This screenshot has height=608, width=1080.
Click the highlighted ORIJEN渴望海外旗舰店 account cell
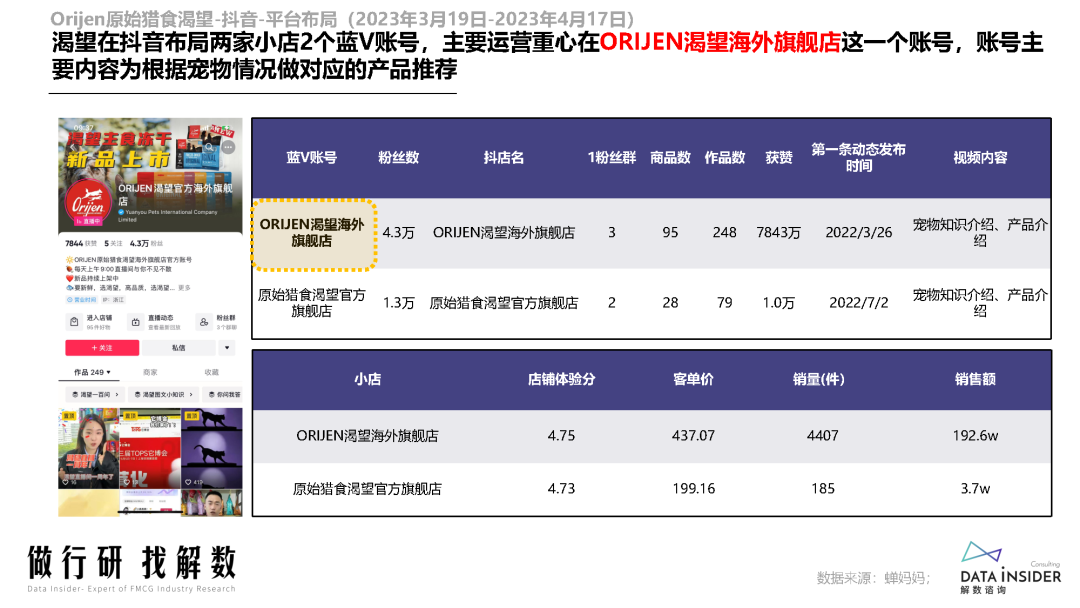pyautogui.click(x=312, y=233)
